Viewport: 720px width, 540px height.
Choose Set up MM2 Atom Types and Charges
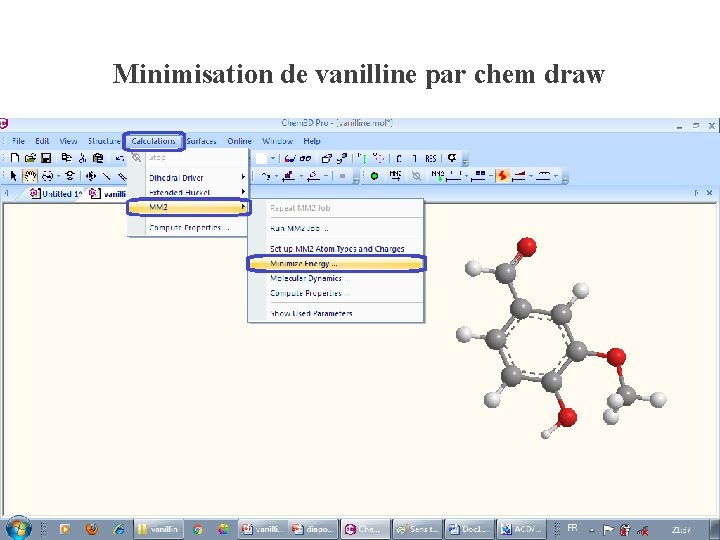(336, 248)
